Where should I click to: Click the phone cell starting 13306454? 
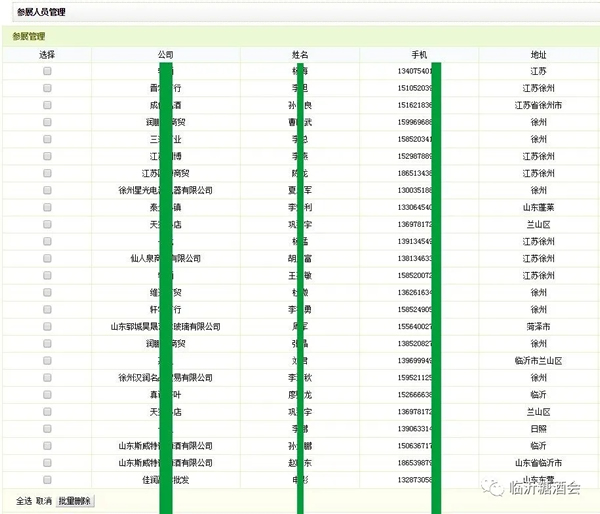click(415, 207)
